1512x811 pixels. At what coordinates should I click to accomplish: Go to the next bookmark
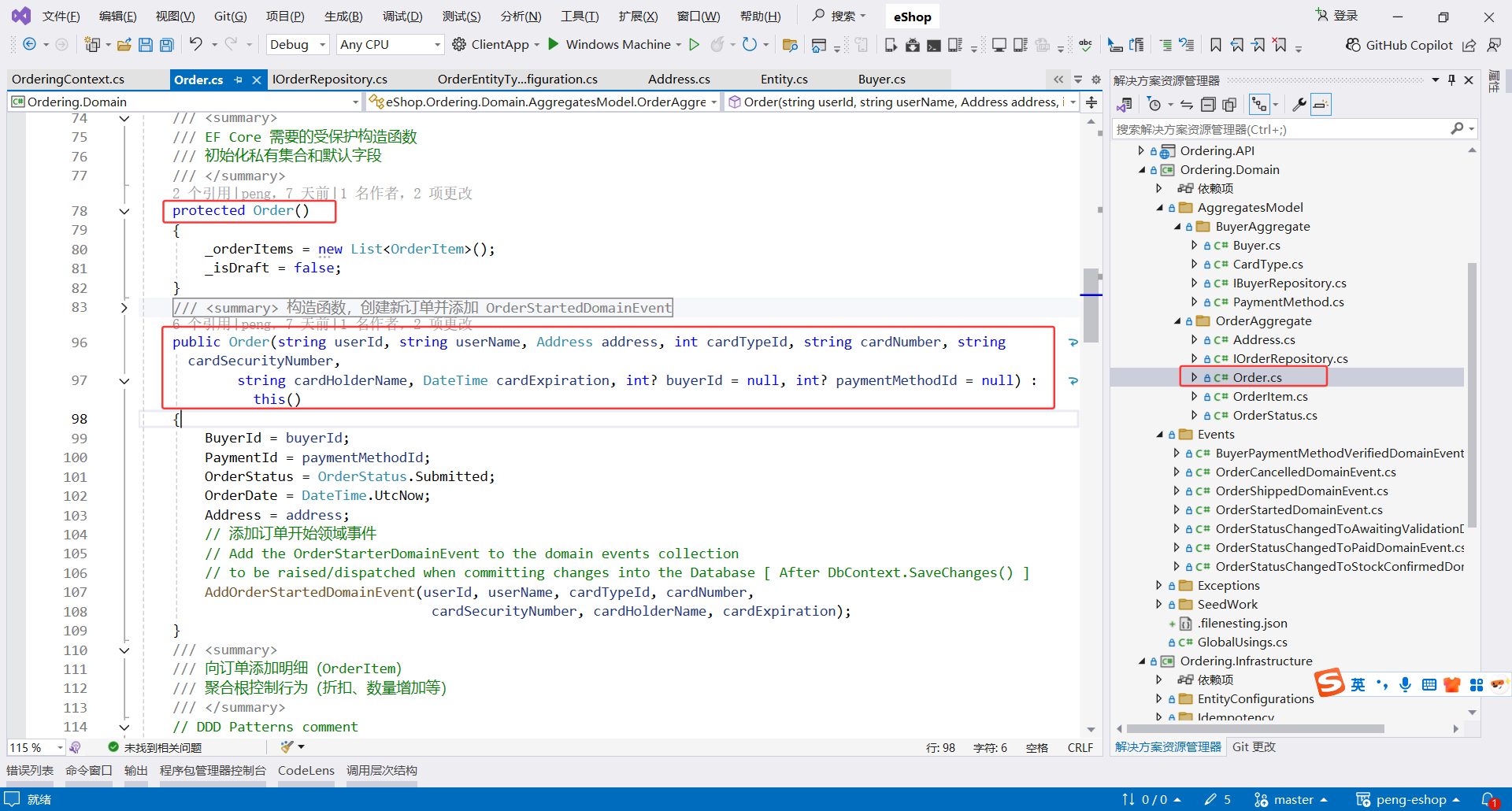pos(1258,45)
